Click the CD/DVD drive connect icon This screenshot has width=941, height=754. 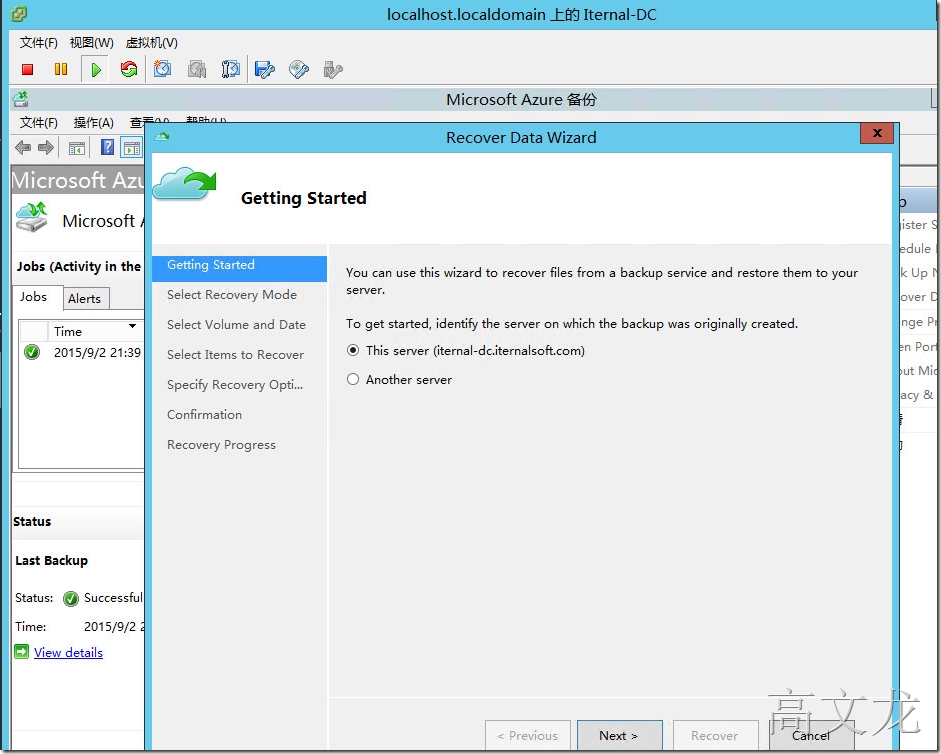click(x=298, y=70)
